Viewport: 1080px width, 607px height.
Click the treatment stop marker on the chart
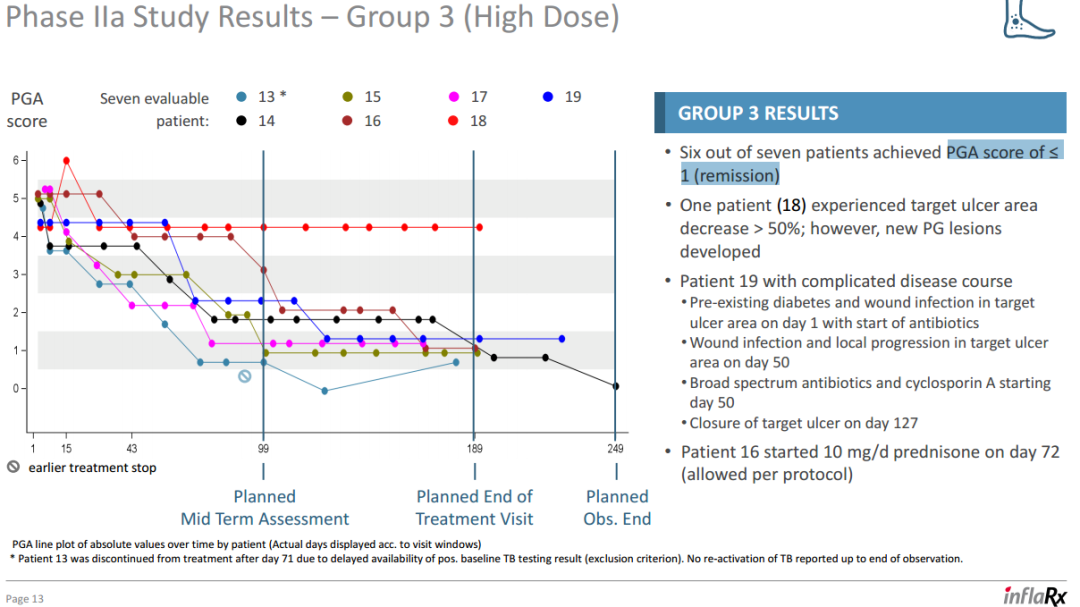244,376
